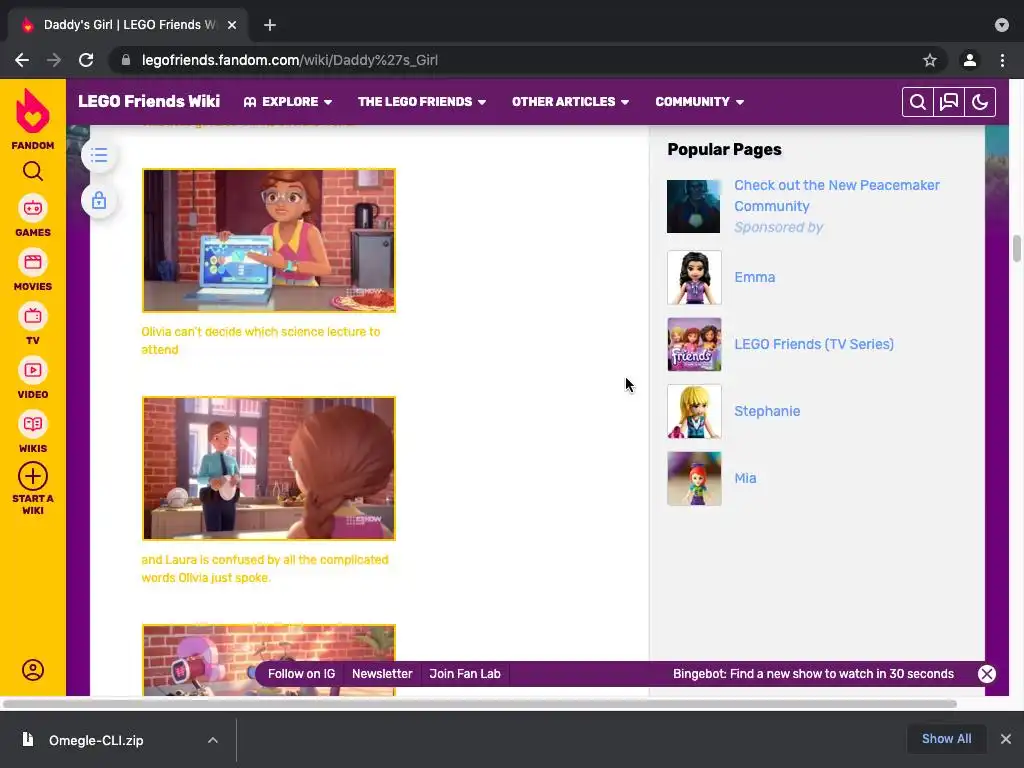Open Stephanie page link
Viewport: 1024px width, 768px height.
click(x=767, y=411)
